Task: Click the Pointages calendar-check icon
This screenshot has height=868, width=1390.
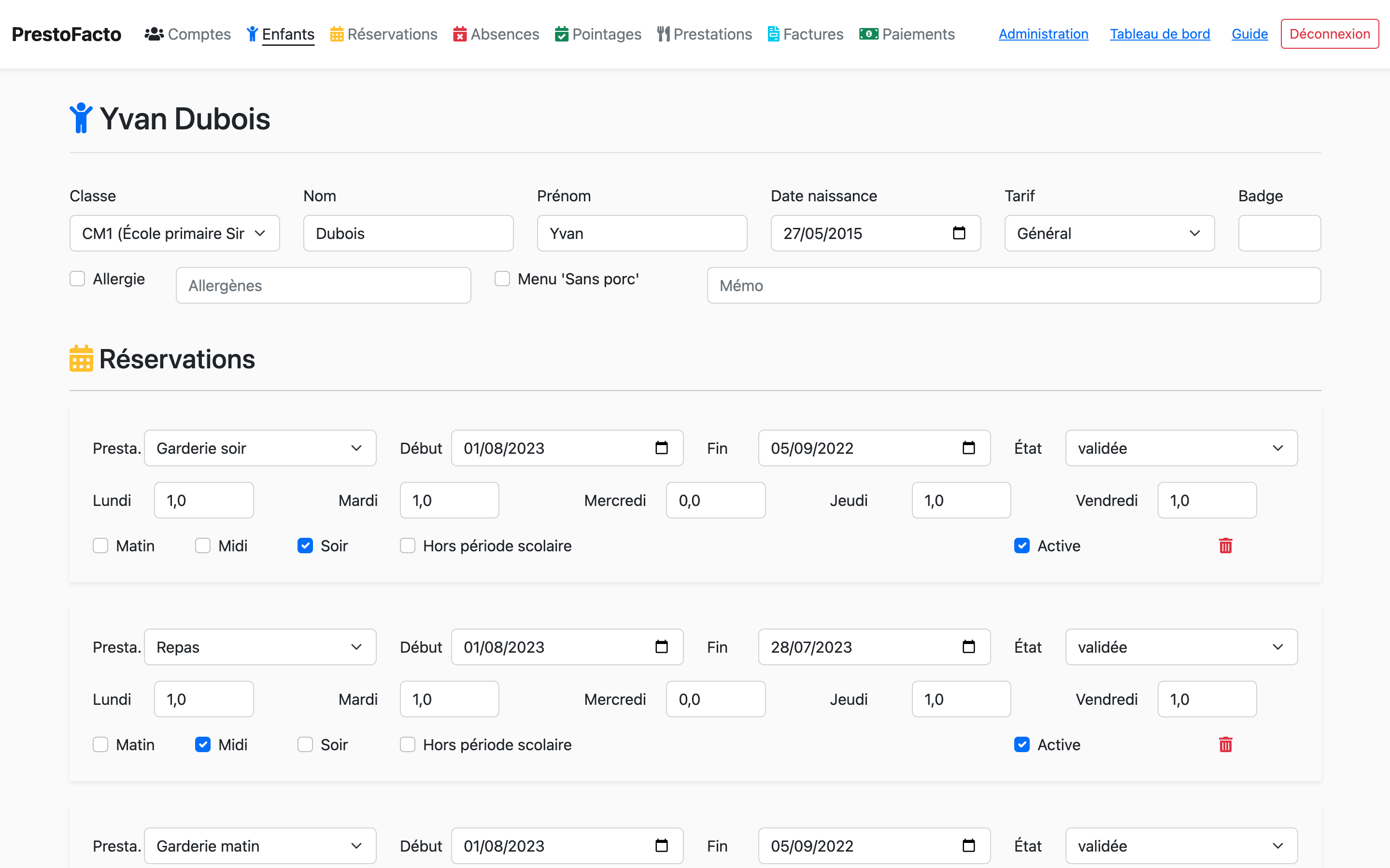Action: pyautogui.click(x=561, y=34)
